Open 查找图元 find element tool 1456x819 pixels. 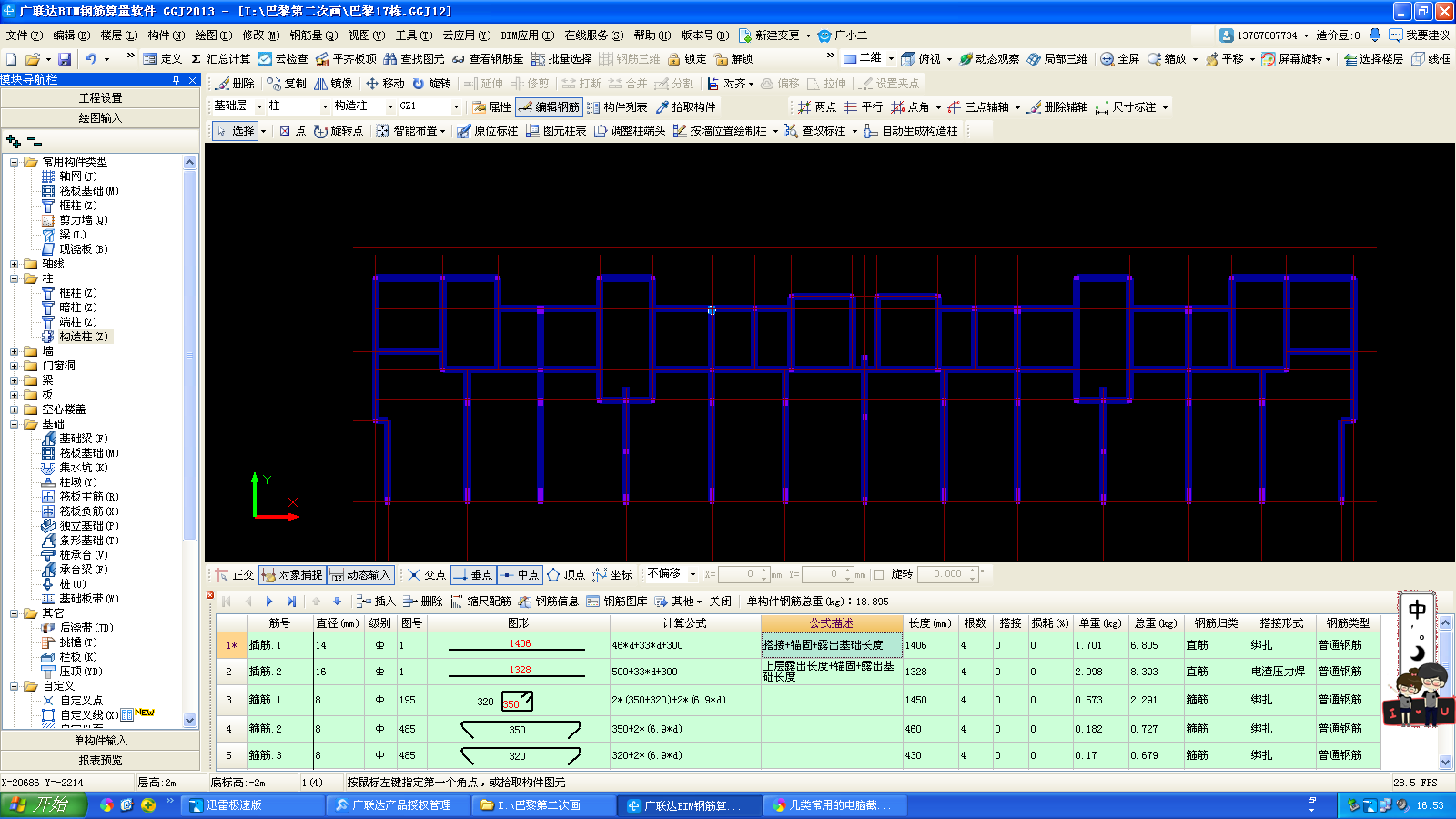click(414, 58)
